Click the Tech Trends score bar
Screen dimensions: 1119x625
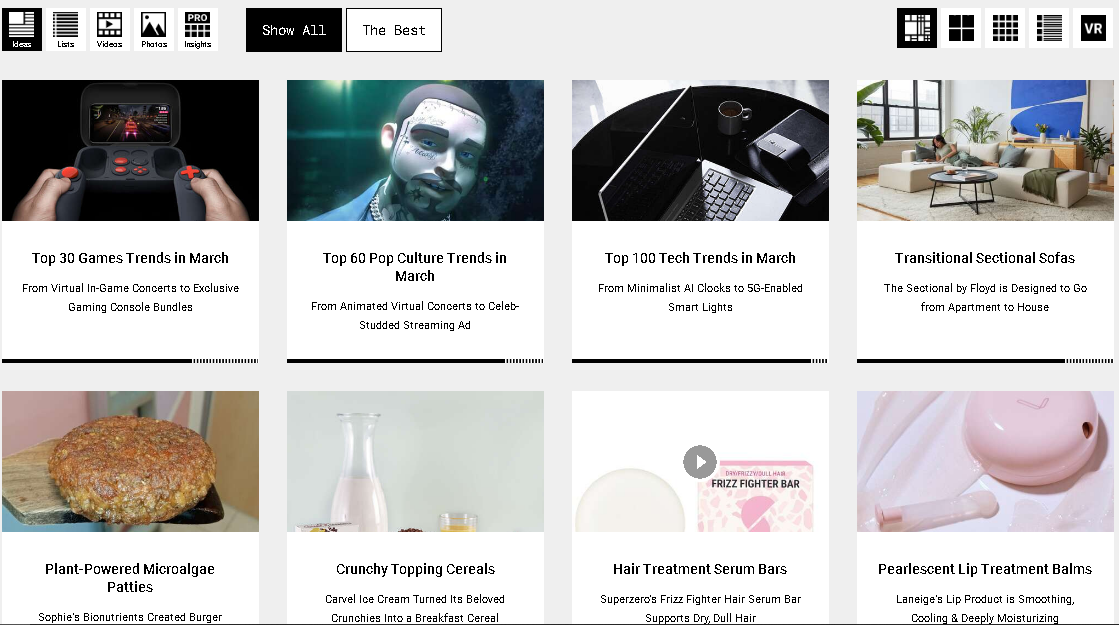pyautogui.click(x=700, y=361)
